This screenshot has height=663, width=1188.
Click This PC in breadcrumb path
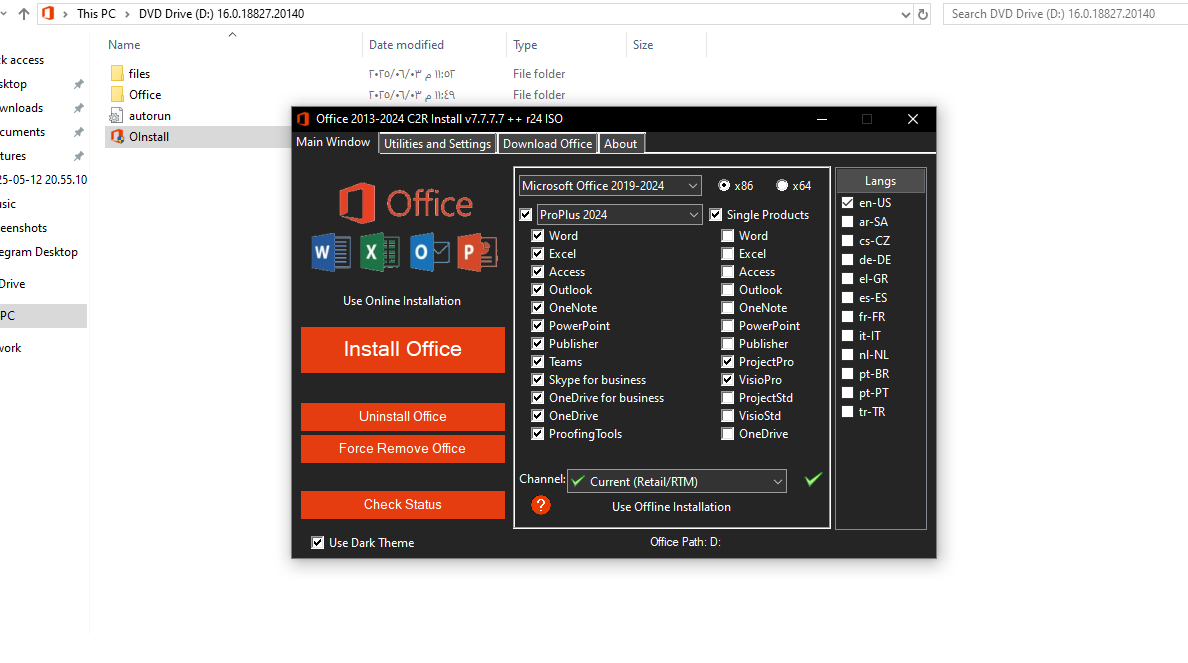click(x=96, y=14)
